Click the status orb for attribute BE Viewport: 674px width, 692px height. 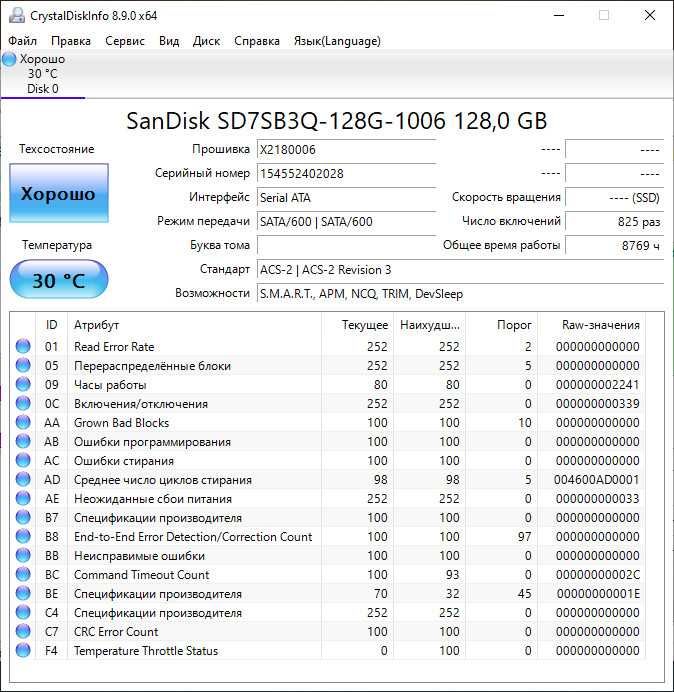tap(23, 593)
